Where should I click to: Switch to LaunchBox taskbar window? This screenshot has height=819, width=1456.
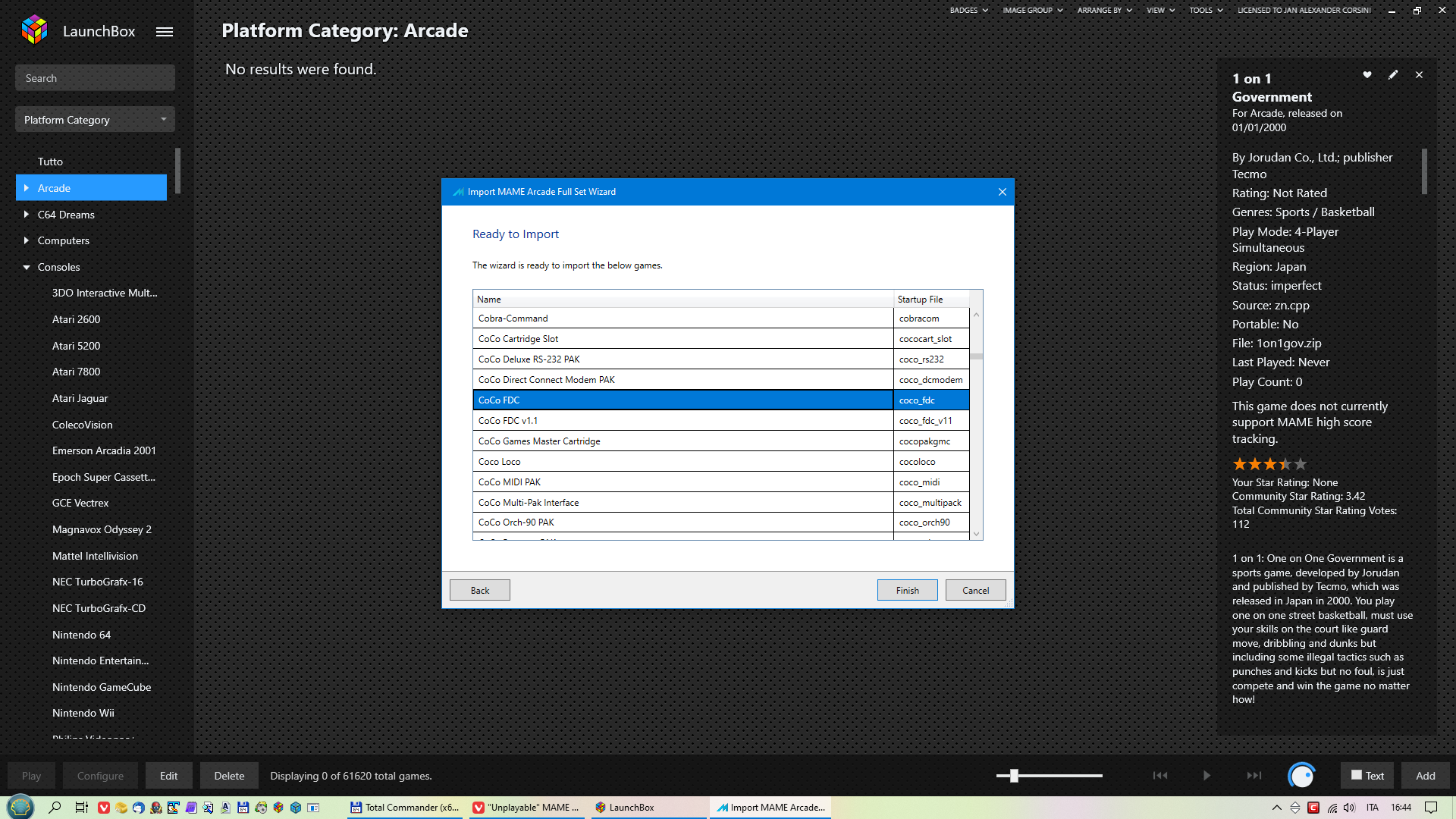pyautogui.click(x=648, y=808)
